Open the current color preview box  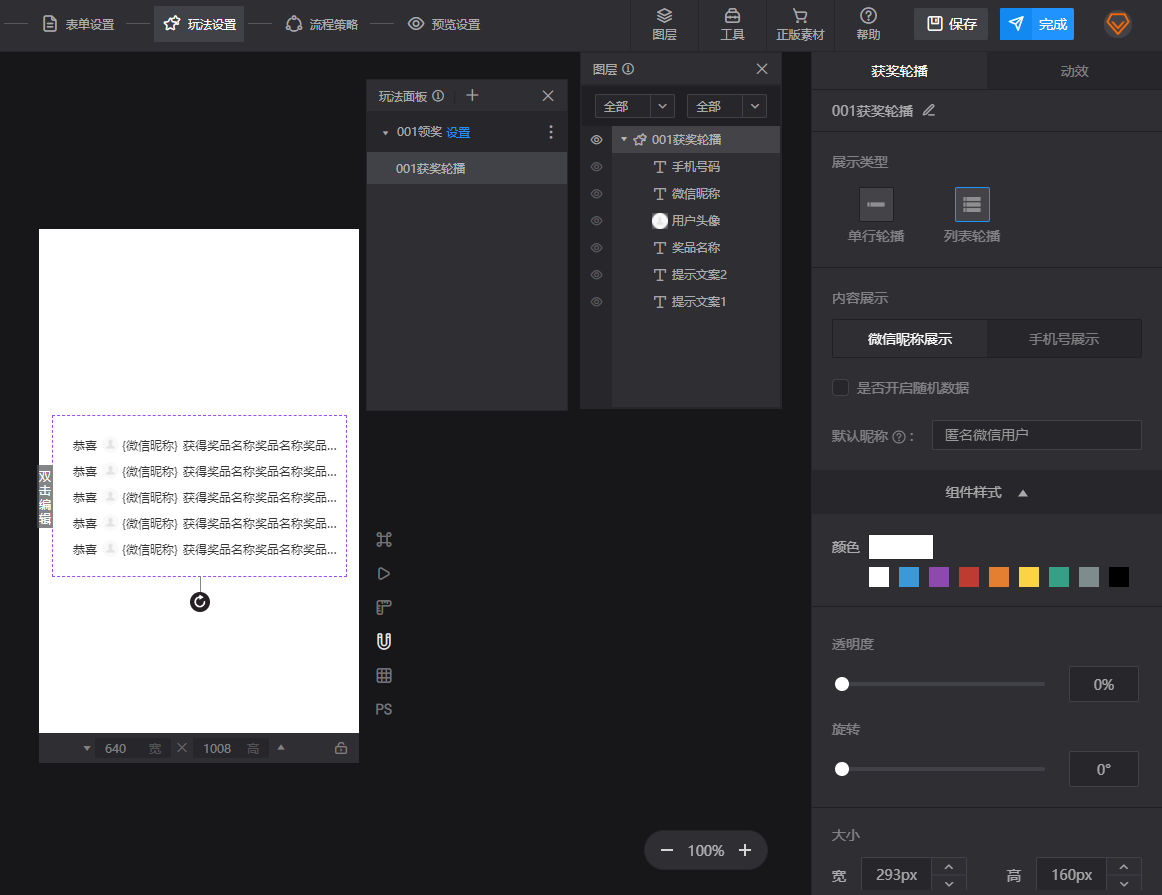(900, 547)
